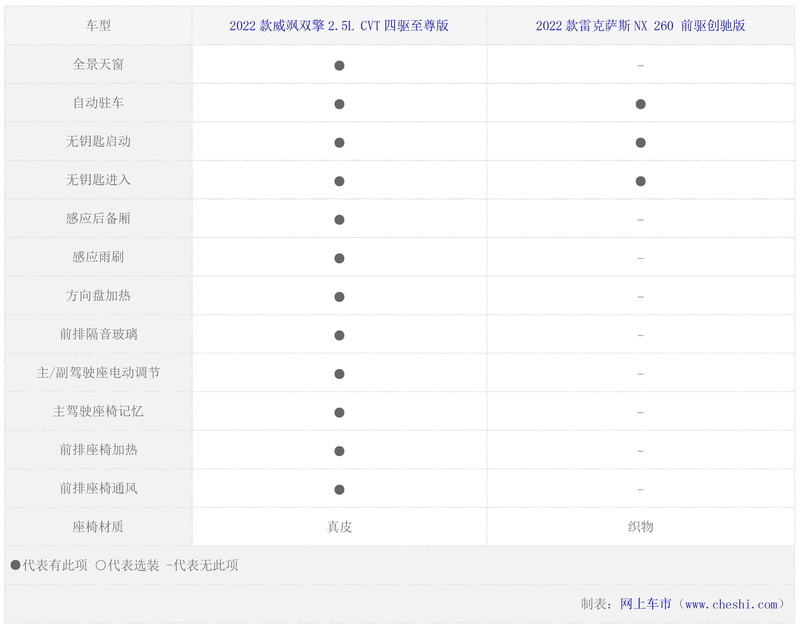Viewport: 800px width, 629px height.
Task: Open the 2022款威飒双擎 2.5L CVT 四驱至尊版 link
Action: pyautogui.click(x=339, y=26)
